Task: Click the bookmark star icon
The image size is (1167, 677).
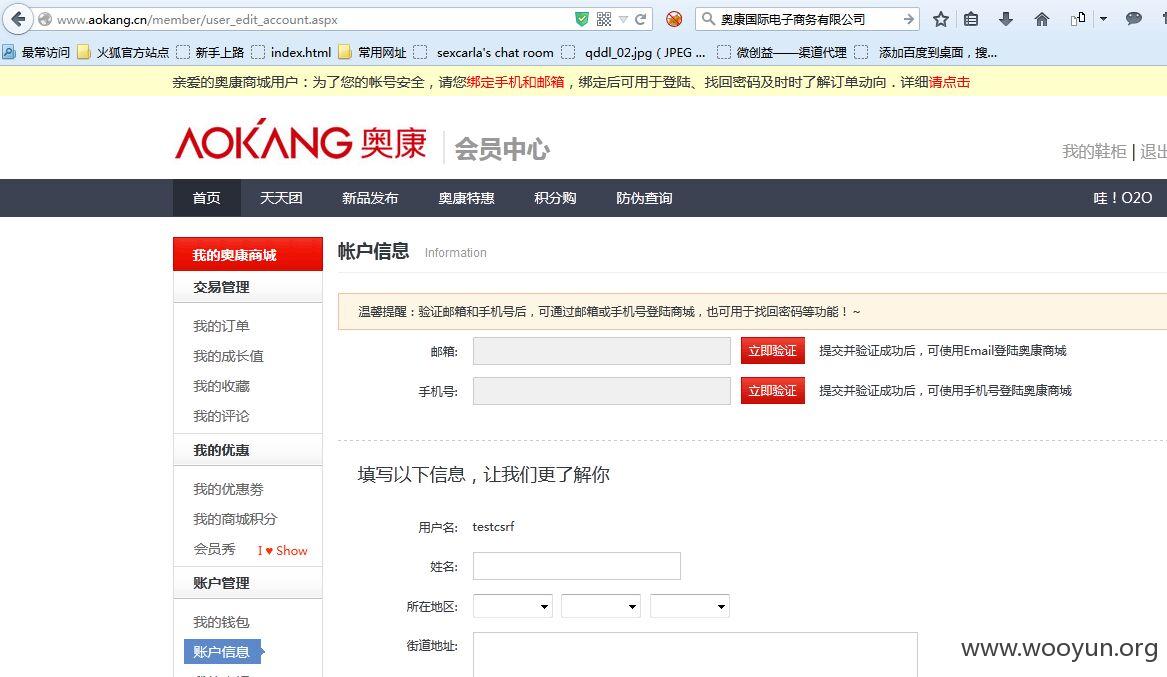Action: [941, 19]
